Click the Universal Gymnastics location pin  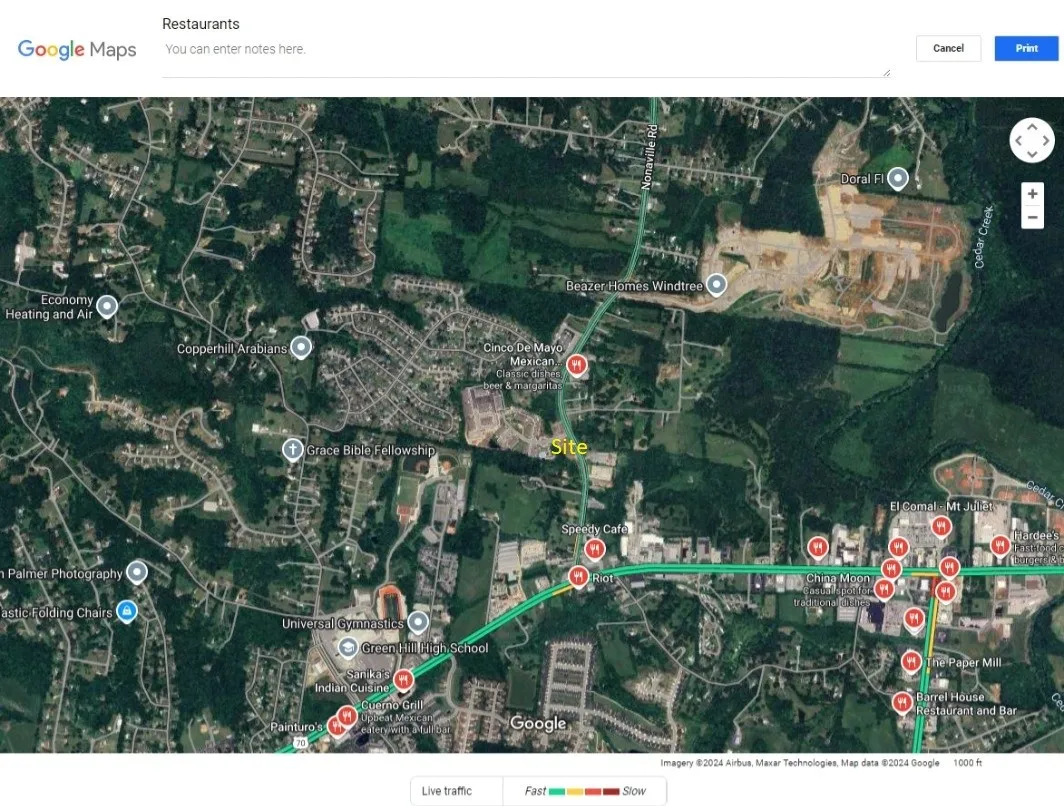pyautogui.click(x=418, y=622)
